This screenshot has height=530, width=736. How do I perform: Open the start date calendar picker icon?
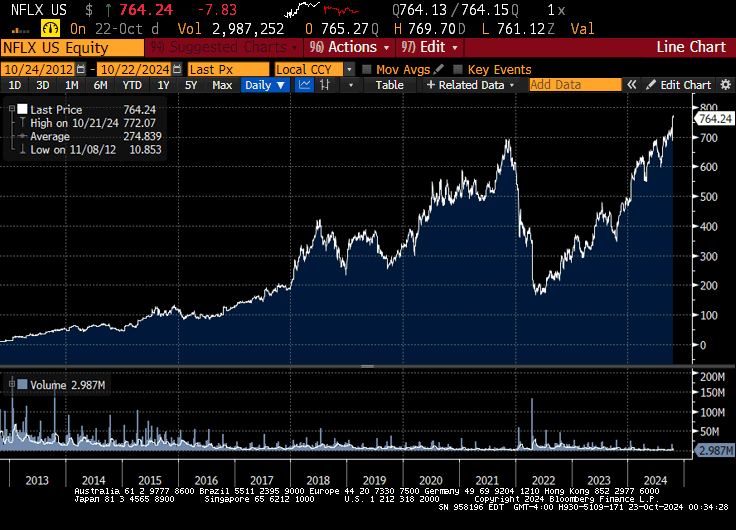[81, 69]
